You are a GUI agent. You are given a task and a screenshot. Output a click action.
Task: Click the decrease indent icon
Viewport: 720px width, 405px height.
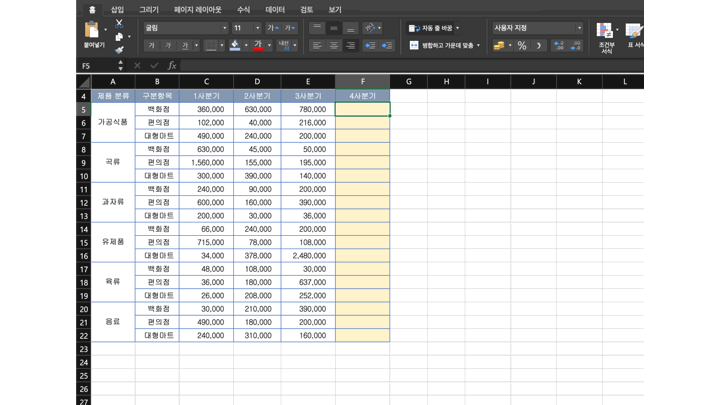click(x=370, y=45)
